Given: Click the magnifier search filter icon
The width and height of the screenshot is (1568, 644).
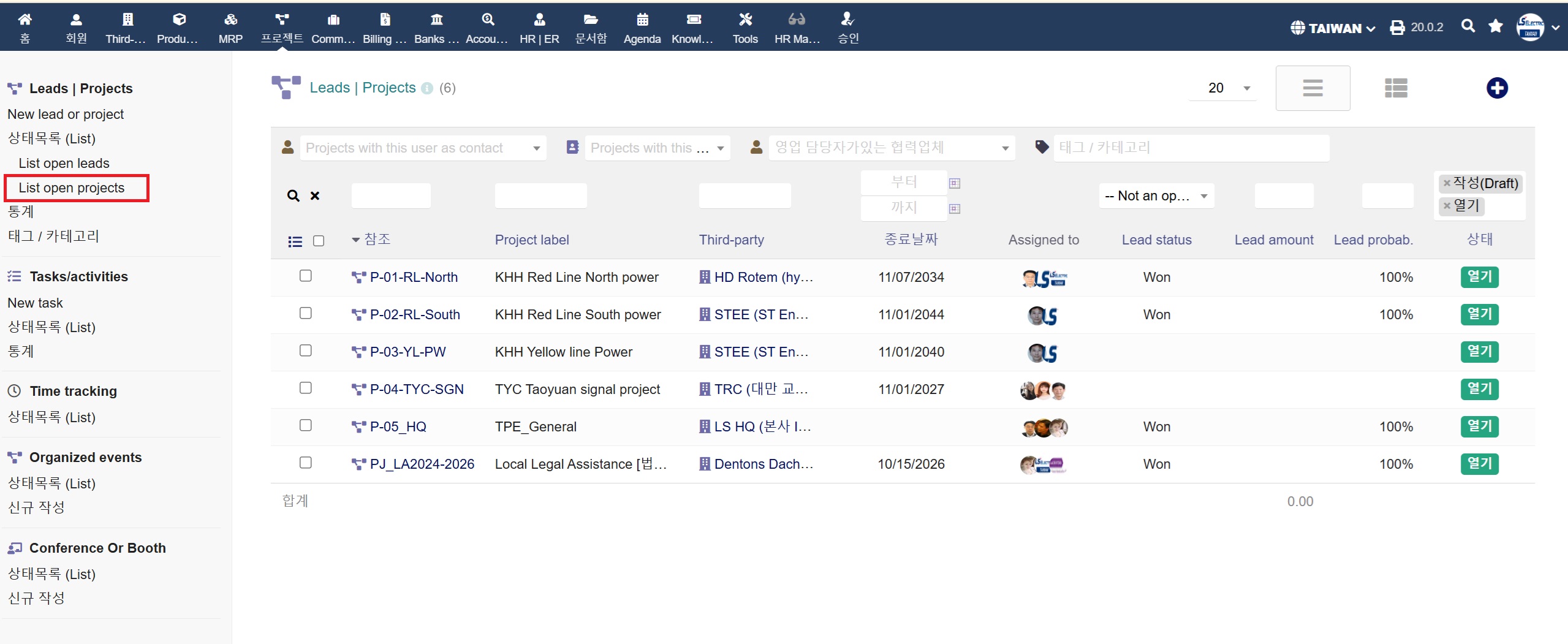Looking at the screenshot, I should (294, 196).
